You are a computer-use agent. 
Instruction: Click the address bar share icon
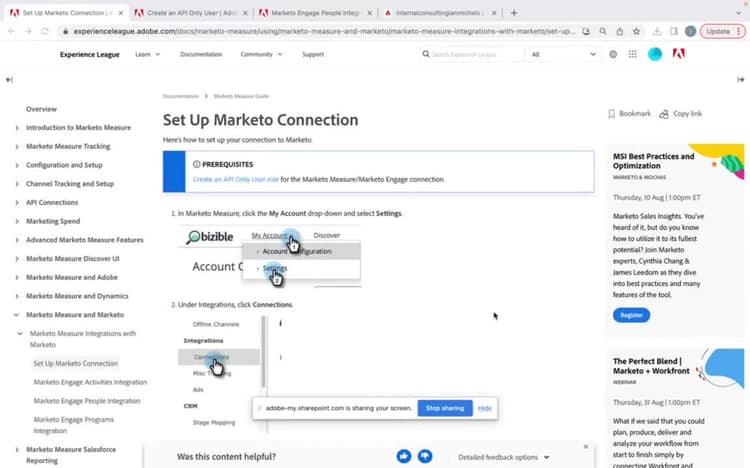pyautogui.click(x=619, y=31)
